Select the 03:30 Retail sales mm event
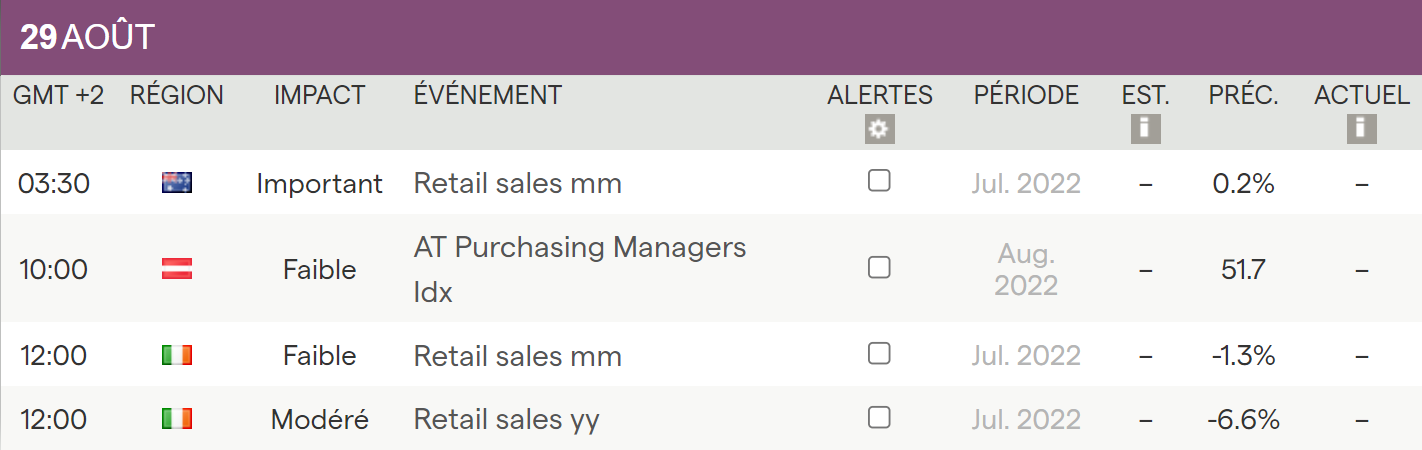Screen dimensions: 1422x450 (x=517, y=184)
